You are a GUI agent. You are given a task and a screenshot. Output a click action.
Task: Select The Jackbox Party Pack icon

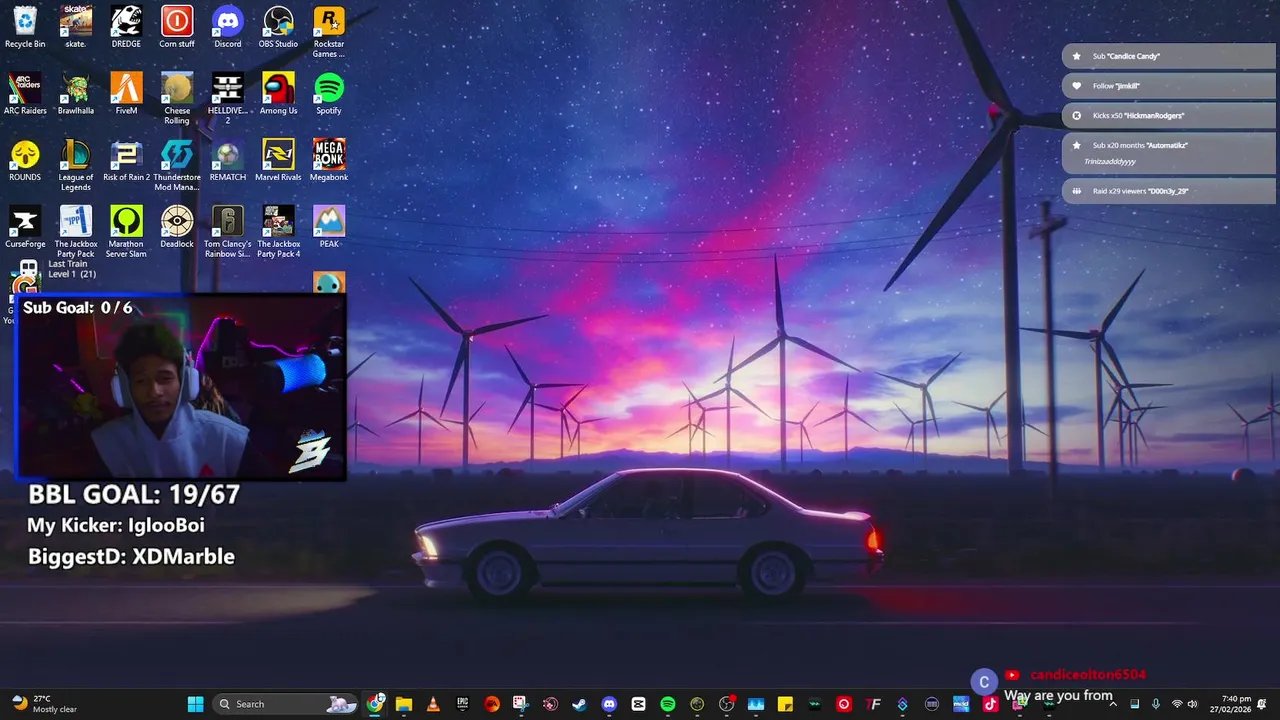tap(76, 232)
